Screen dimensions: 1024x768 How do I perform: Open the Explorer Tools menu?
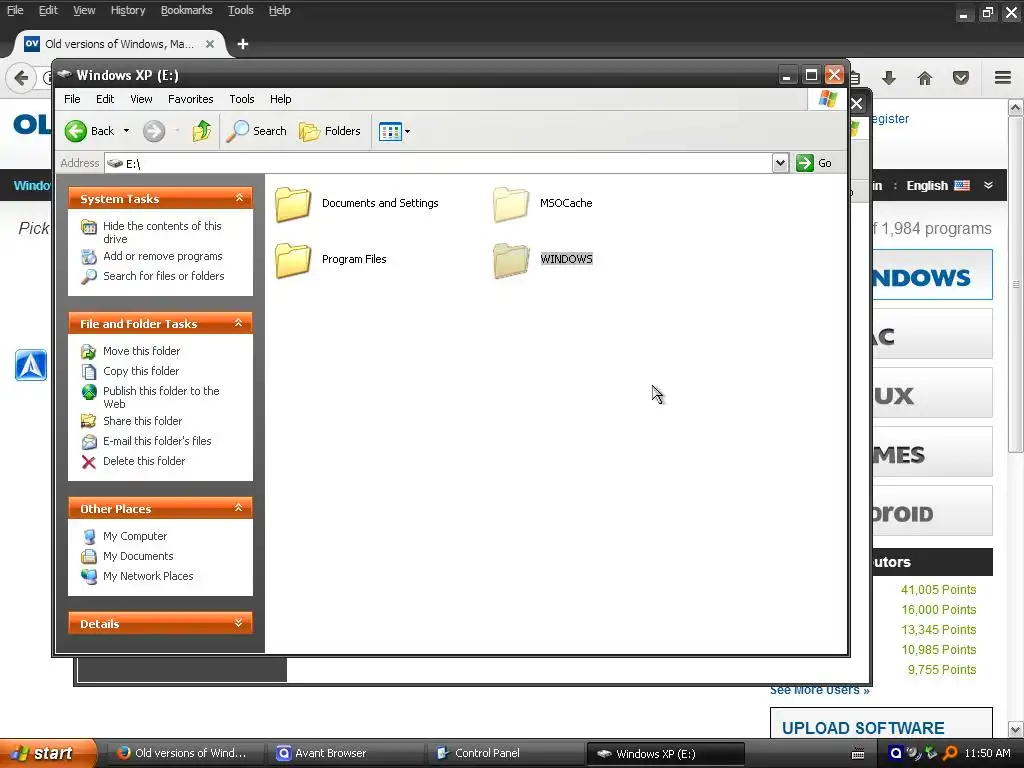pyautogui.click(x=242, y=99)
